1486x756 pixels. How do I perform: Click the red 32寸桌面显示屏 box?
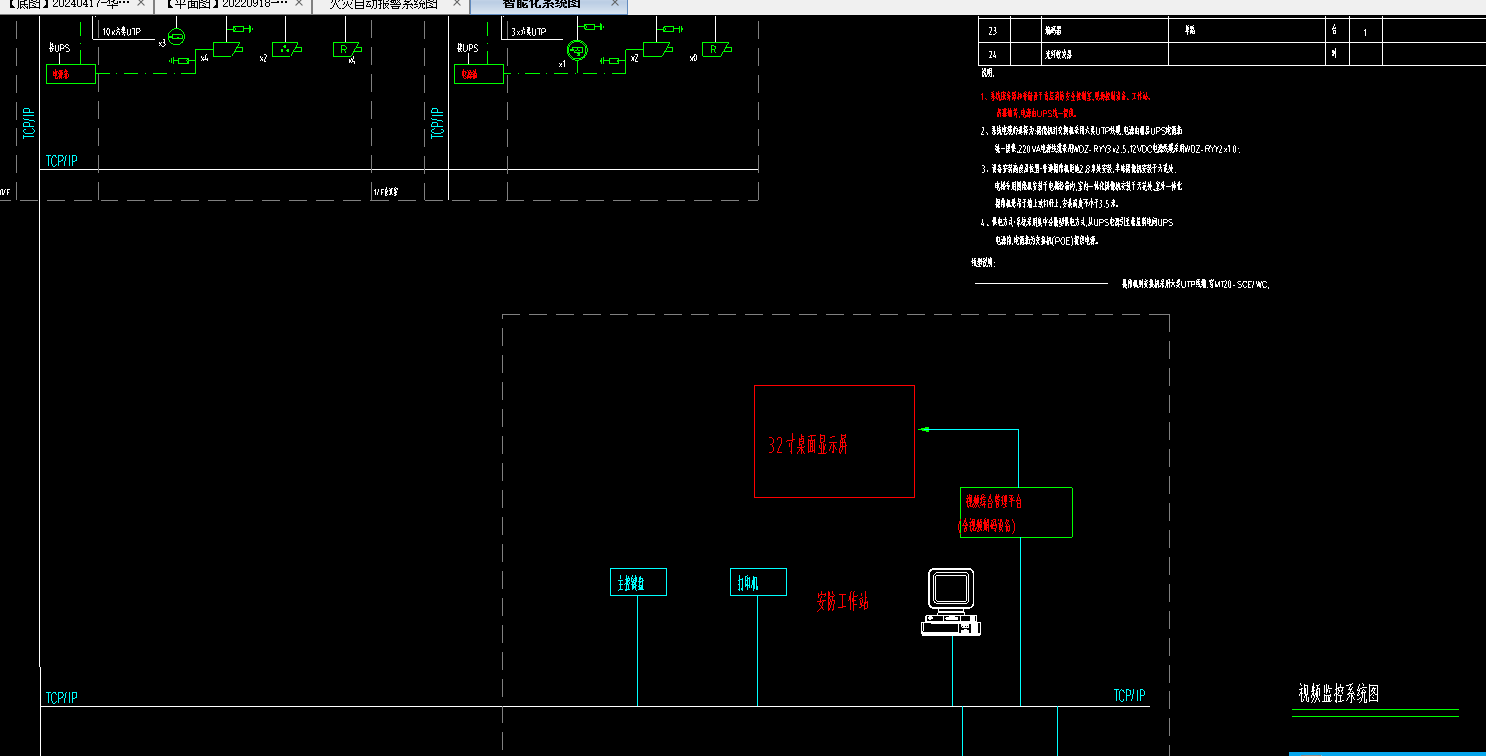834,441
